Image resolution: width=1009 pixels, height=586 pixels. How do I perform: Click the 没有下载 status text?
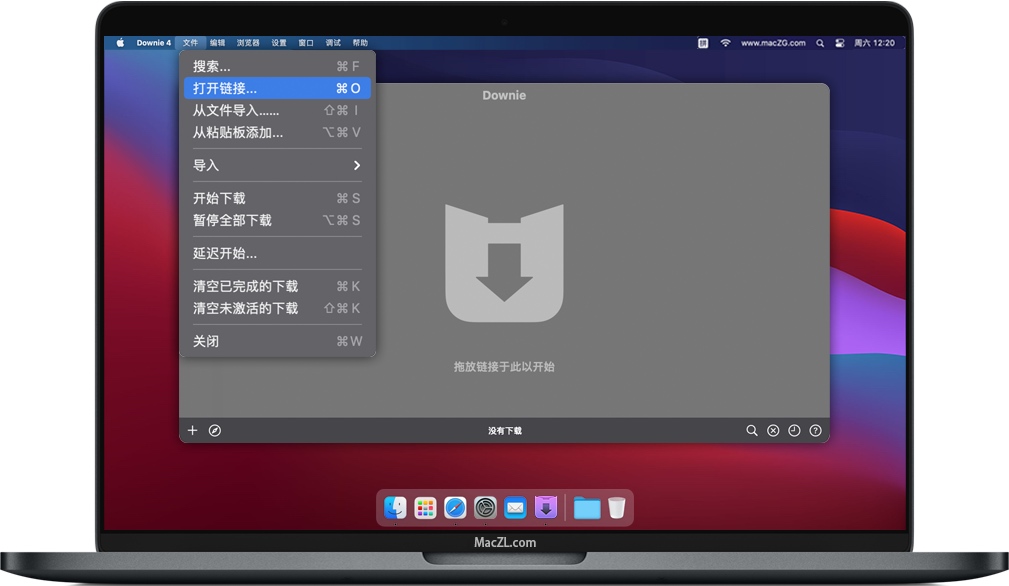point(504,431)
